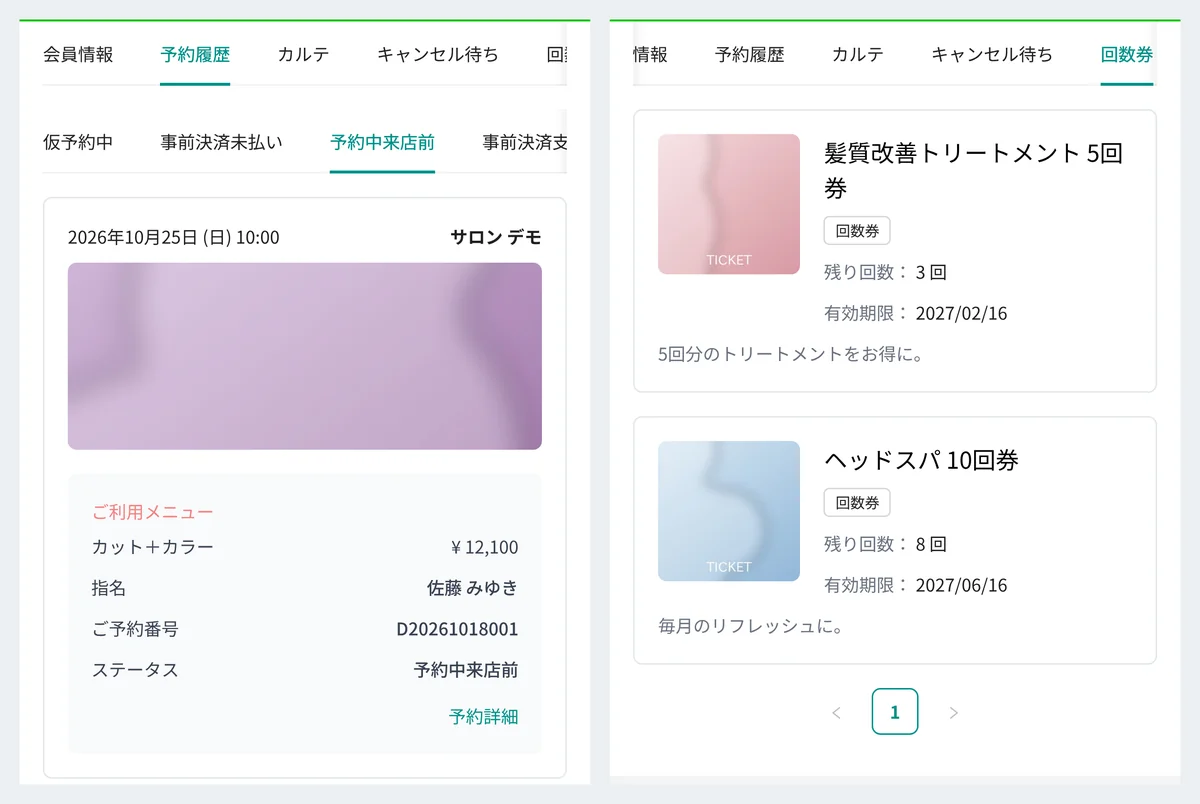Click the 残り回数 3 回 text

pos(885,272)
